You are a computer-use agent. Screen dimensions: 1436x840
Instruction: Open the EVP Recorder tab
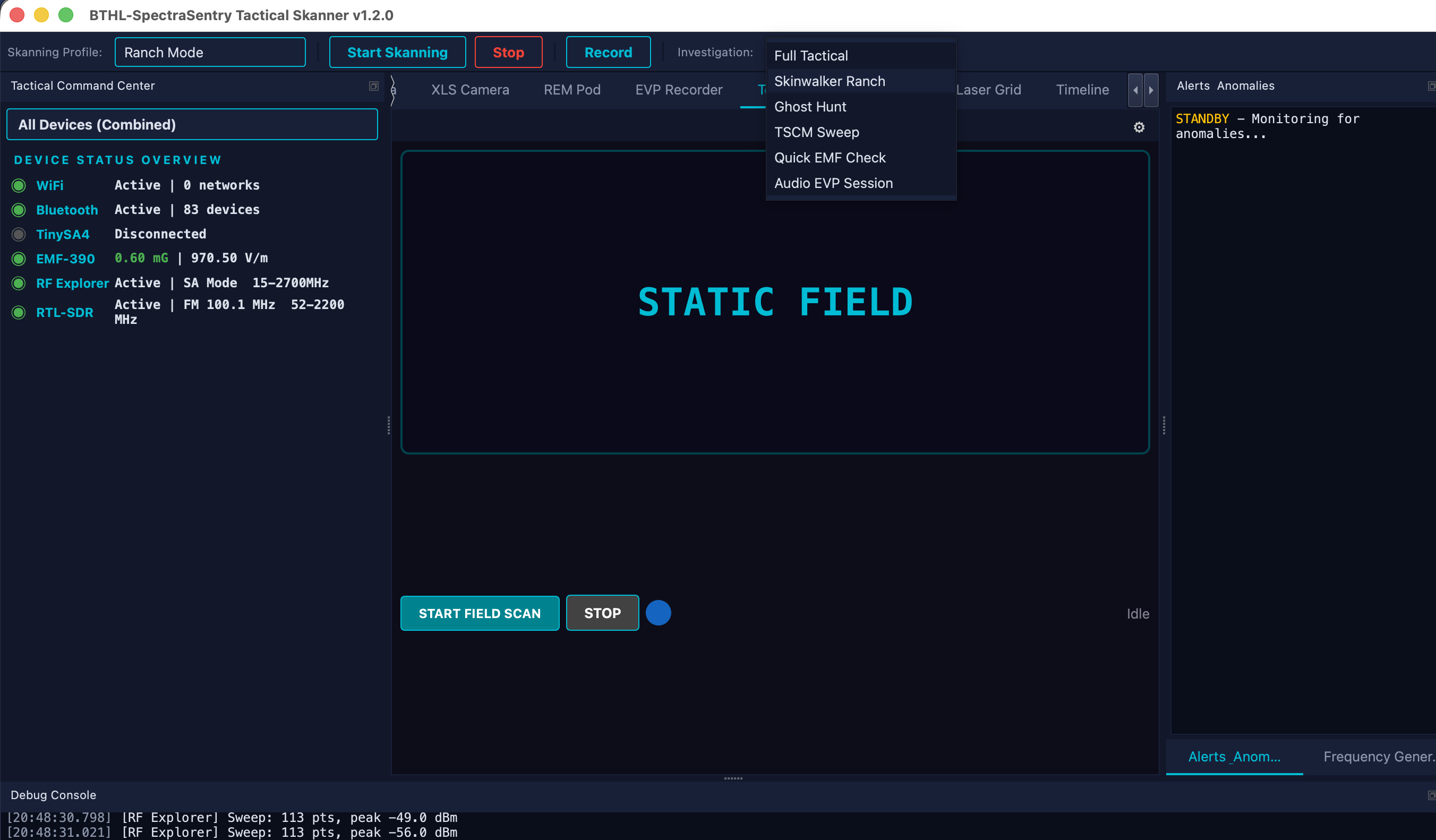coord(679,90)
